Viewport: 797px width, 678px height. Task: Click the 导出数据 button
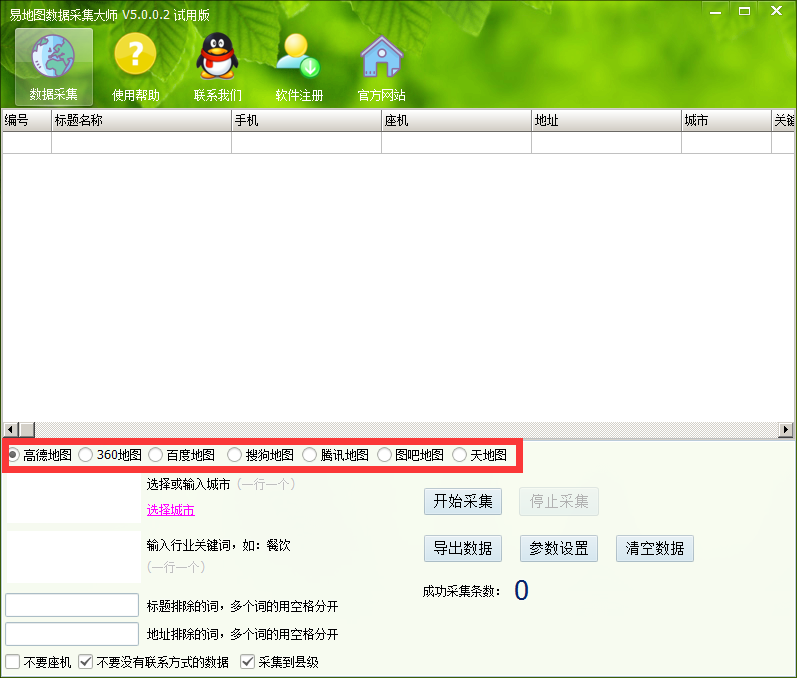coord(462,549)
